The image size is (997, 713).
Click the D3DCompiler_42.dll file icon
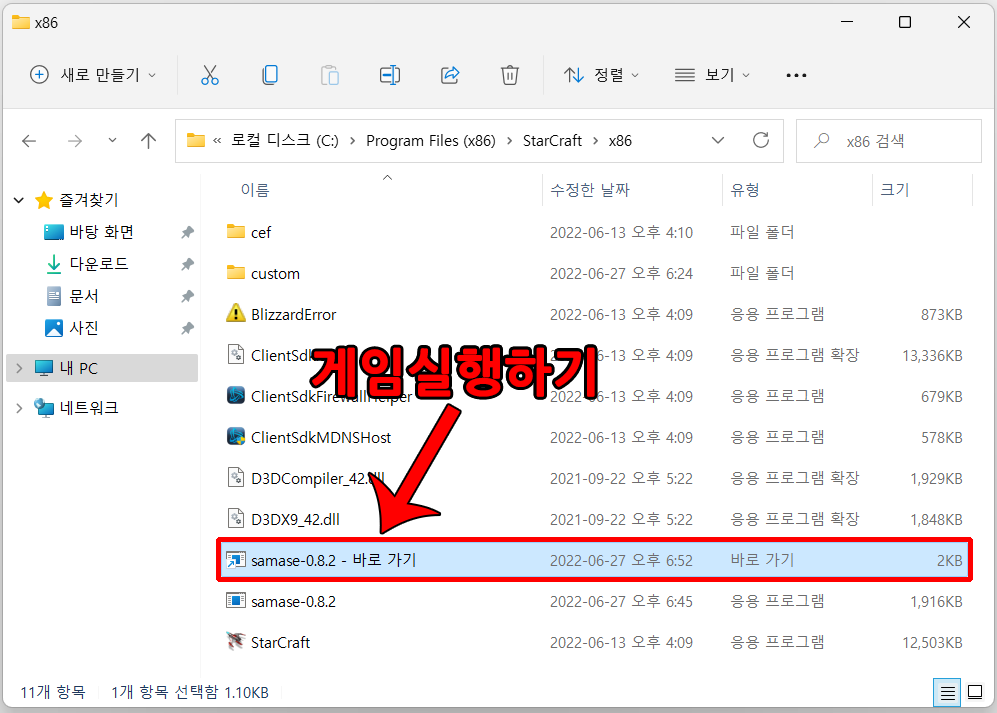(236, 478)
